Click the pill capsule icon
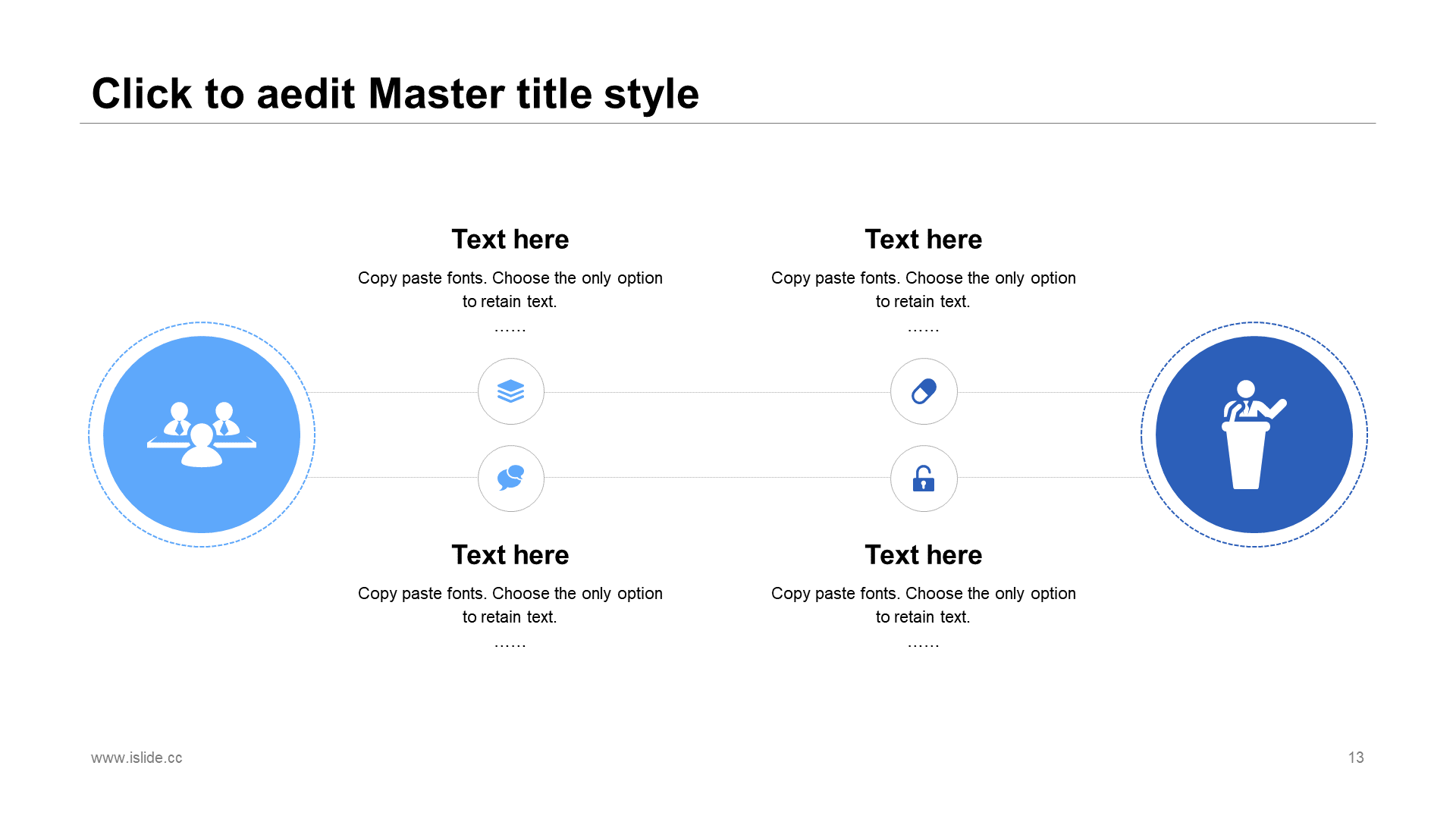The image size is (1456, 819). 924,391
